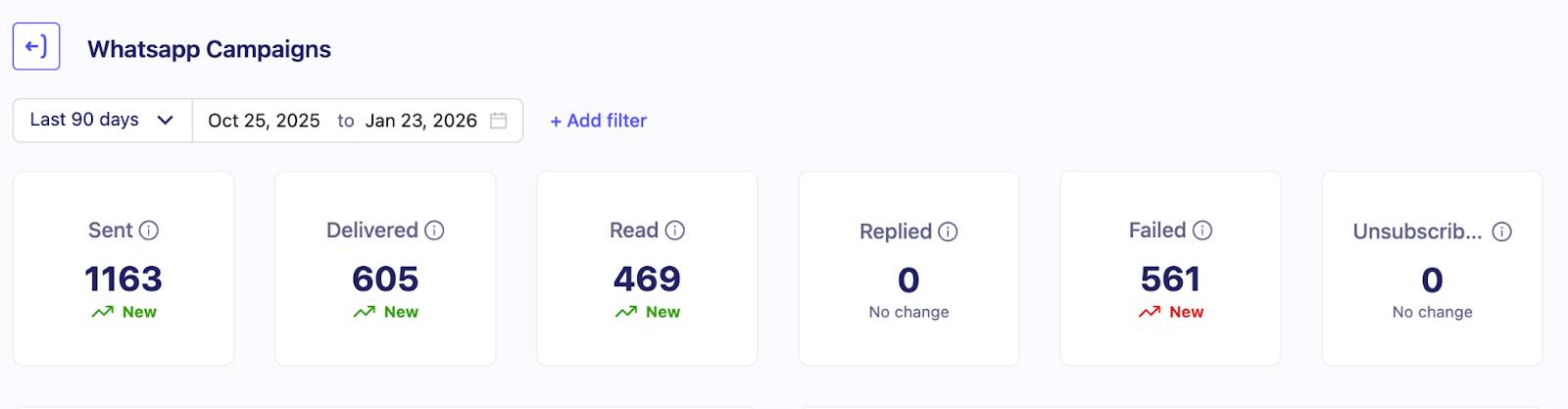Select the Replied metric card
Screen dimensions: 1568x409
[908, 269]
